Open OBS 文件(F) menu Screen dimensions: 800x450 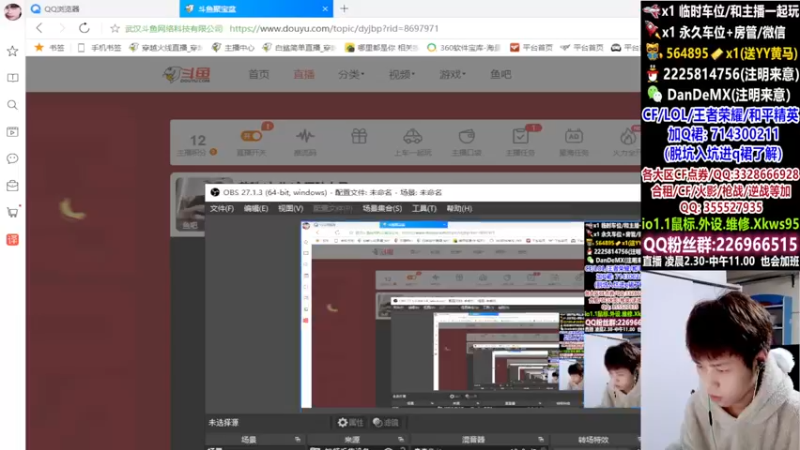pos(222,208)
